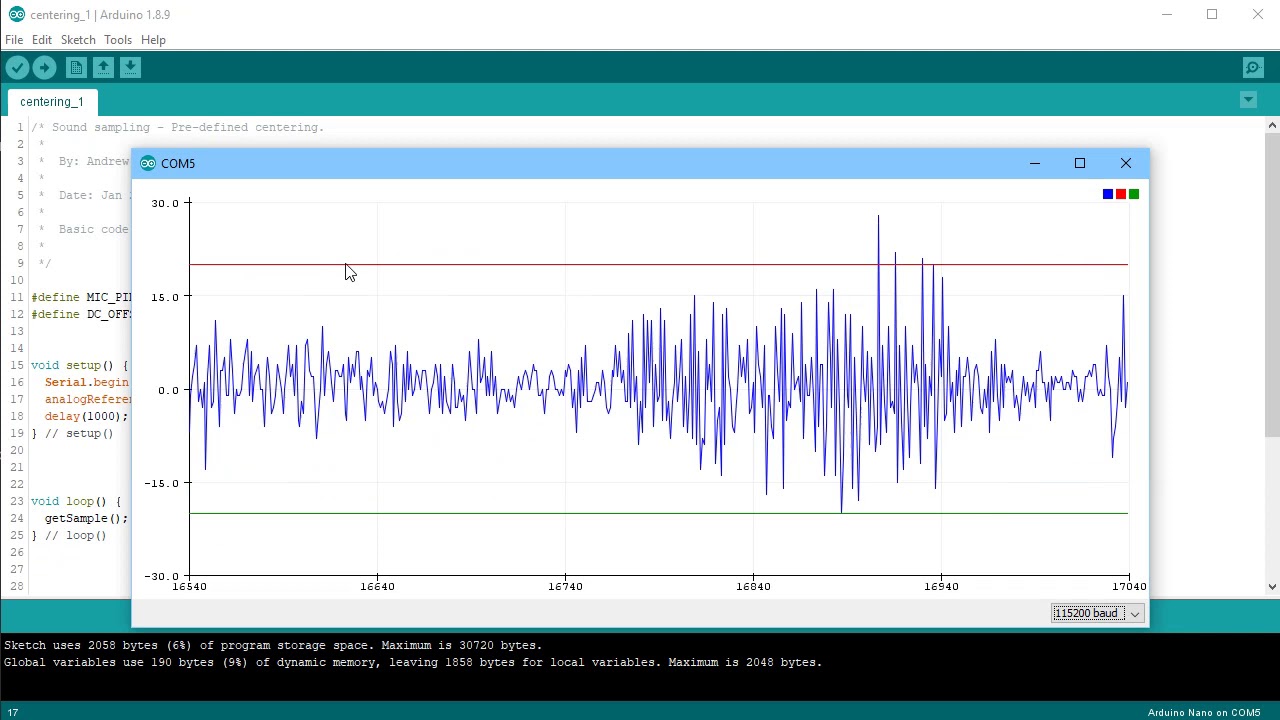Click the 'delay(1000);' code line

click(x=86, y=416)
